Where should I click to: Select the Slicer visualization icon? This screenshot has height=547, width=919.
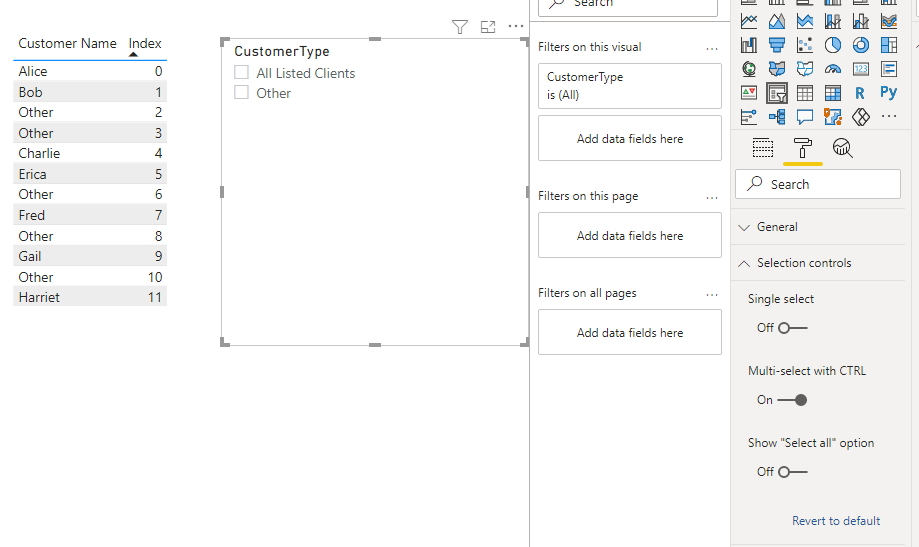click(x=777, y=93)
